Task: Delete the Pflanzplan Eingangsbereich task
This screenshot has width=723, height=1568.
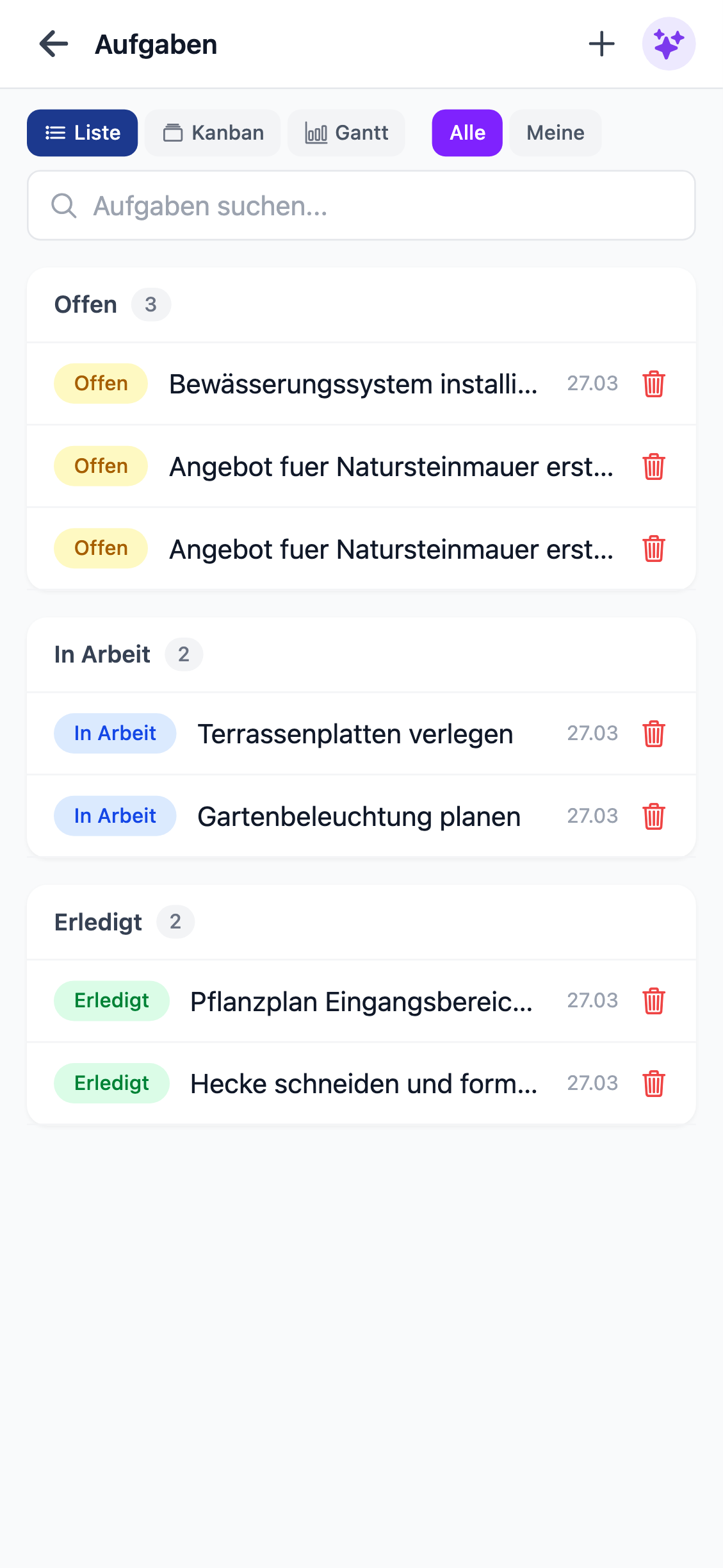Action: coord(653,1001)
